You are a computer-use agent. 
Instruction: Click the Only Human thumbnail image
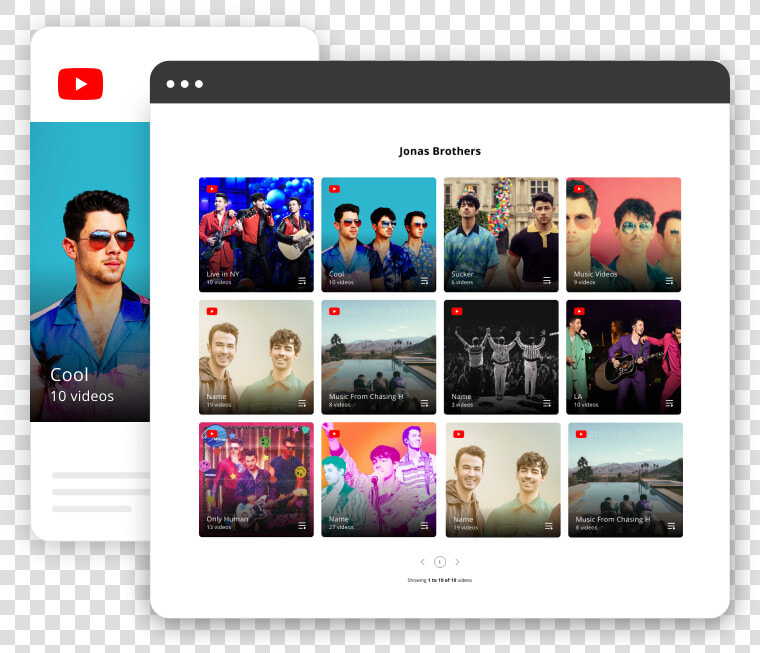(x=256, y=479)
